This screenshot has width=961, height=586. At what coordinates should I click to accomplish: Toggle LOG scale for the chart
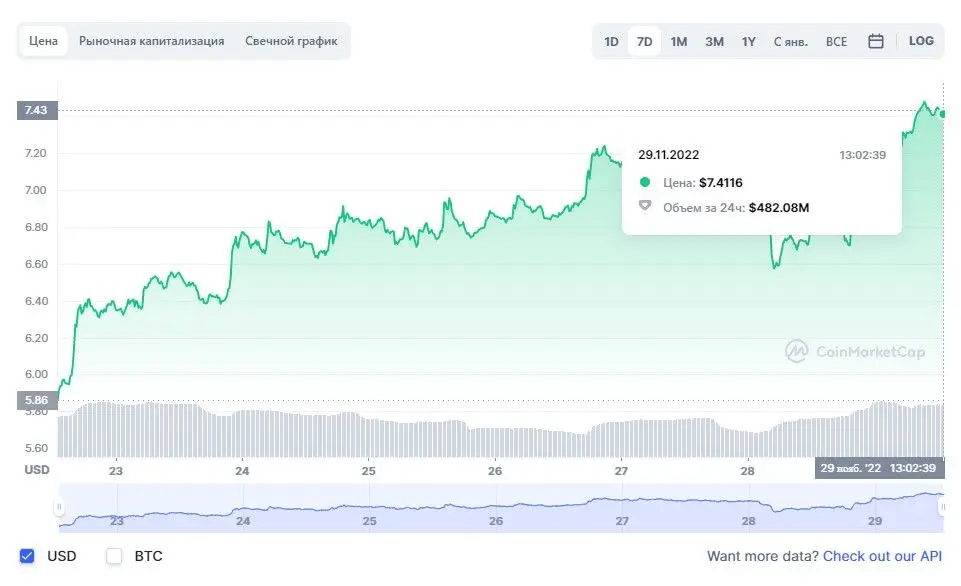coord(921,41)
